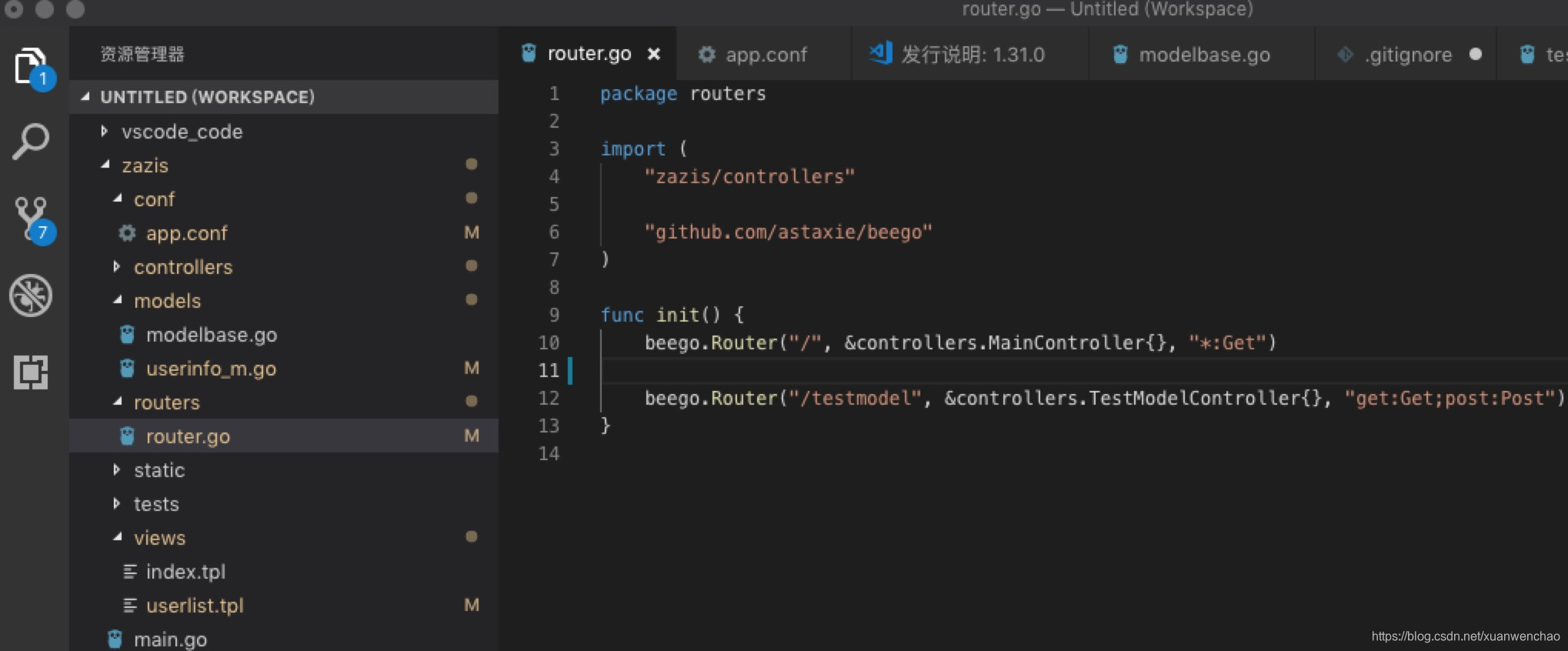1568x651 pixels.
Task: Click gopher icon on router.go tab
Action: [x=529, y=53]
